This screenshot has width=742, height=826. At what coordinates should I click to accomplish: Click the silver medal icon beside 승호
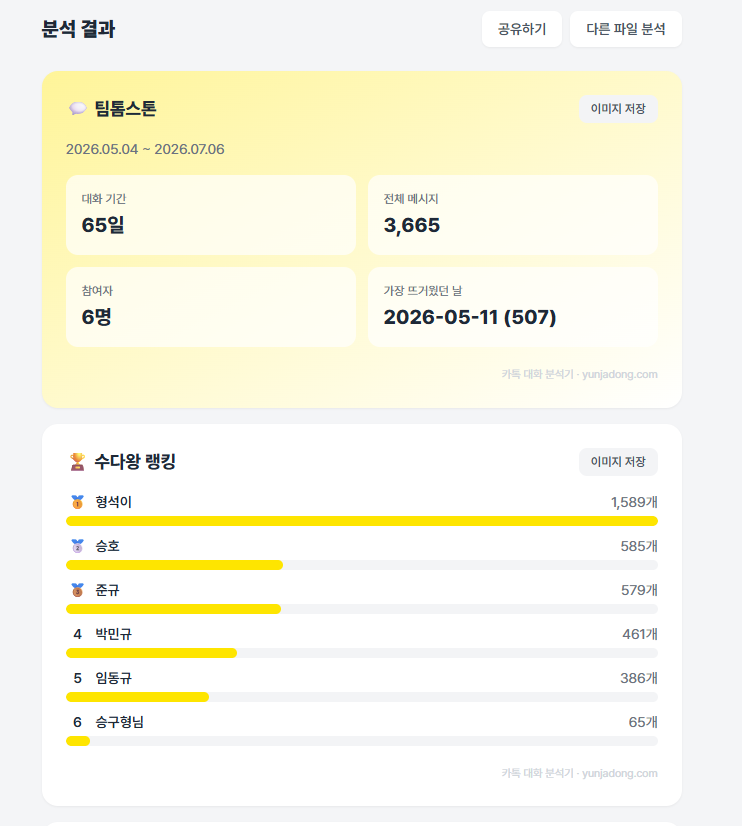[77, 546]
